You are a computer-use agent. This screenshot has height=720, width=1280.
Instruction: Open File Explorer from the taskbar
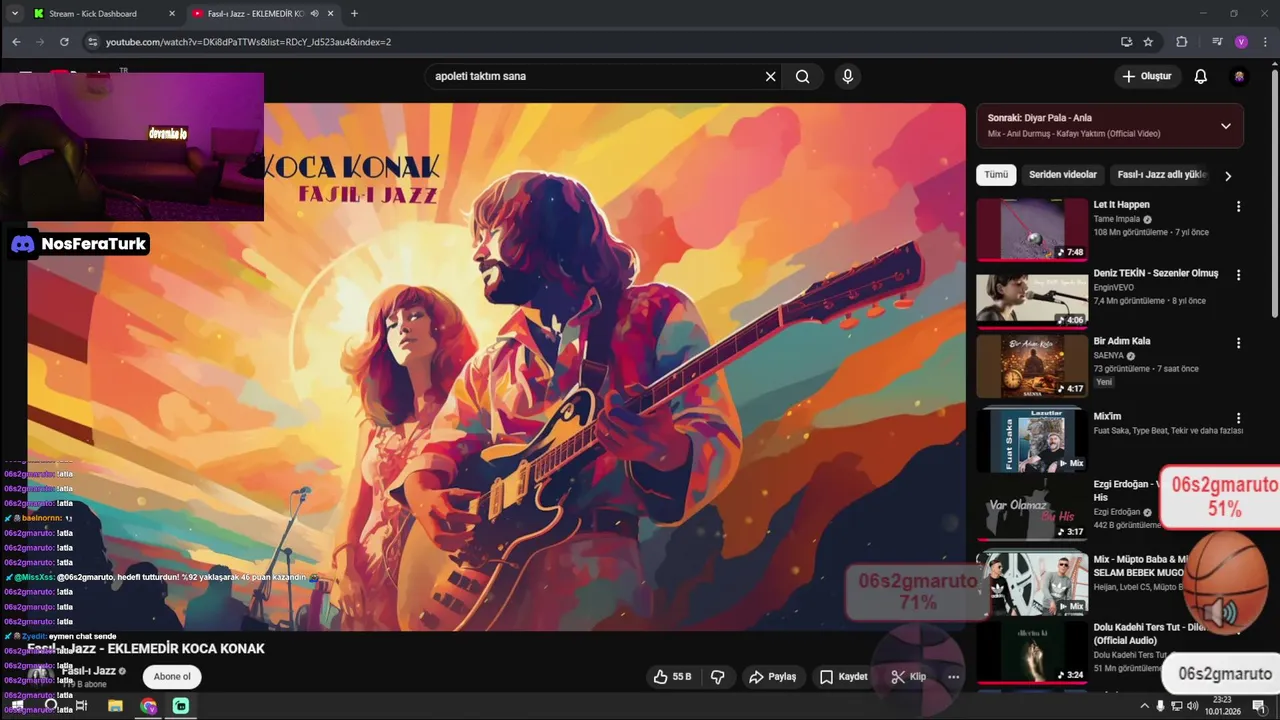115,706
